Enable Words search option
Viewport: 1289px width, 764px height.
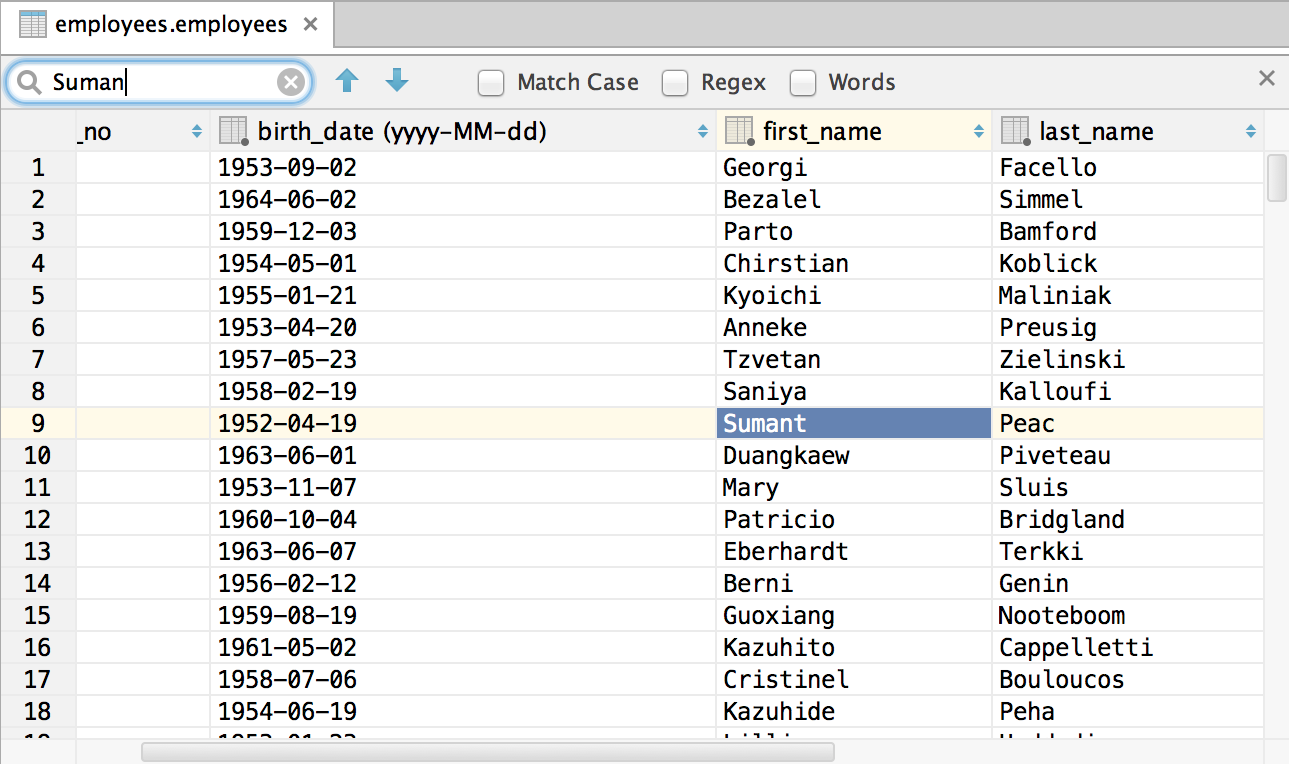point(803,83)
